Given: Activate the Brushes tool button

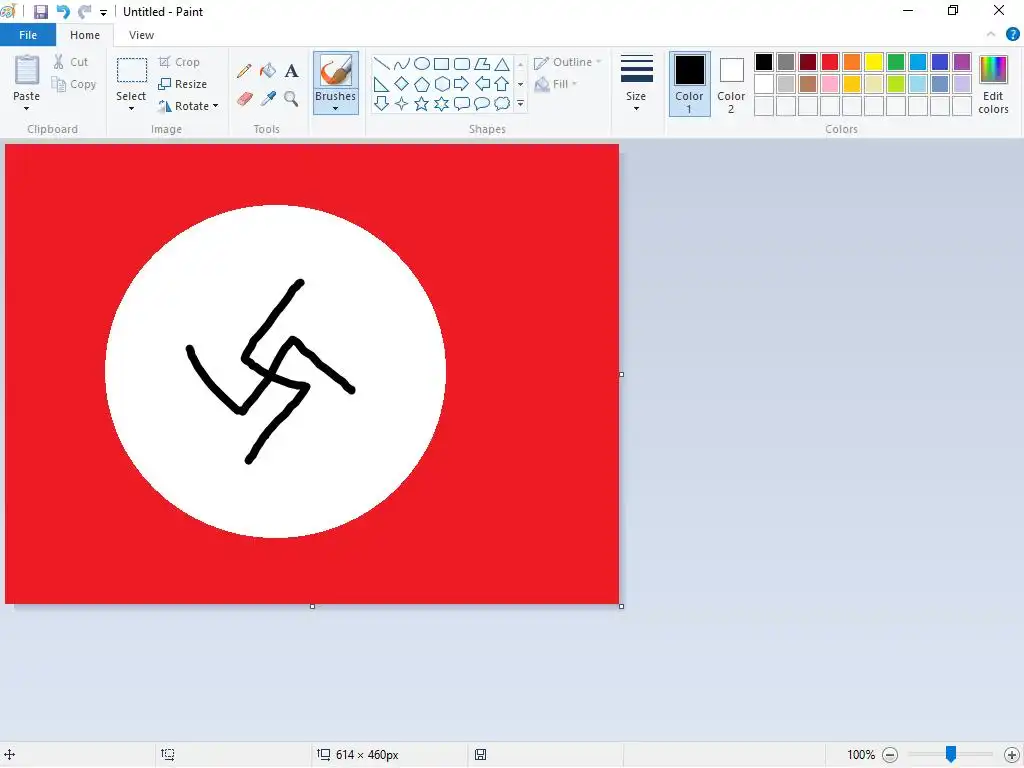Looking at the screenshot, I should [336, 71].
